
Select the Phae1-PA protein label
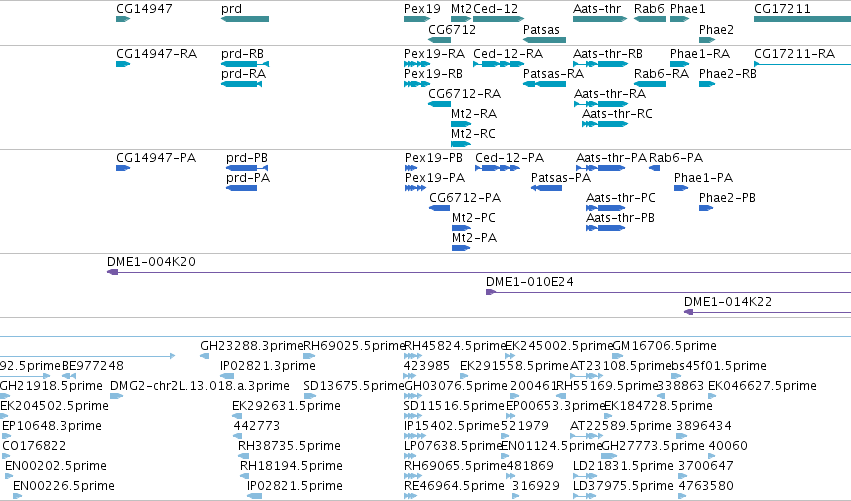pos(703,177)
